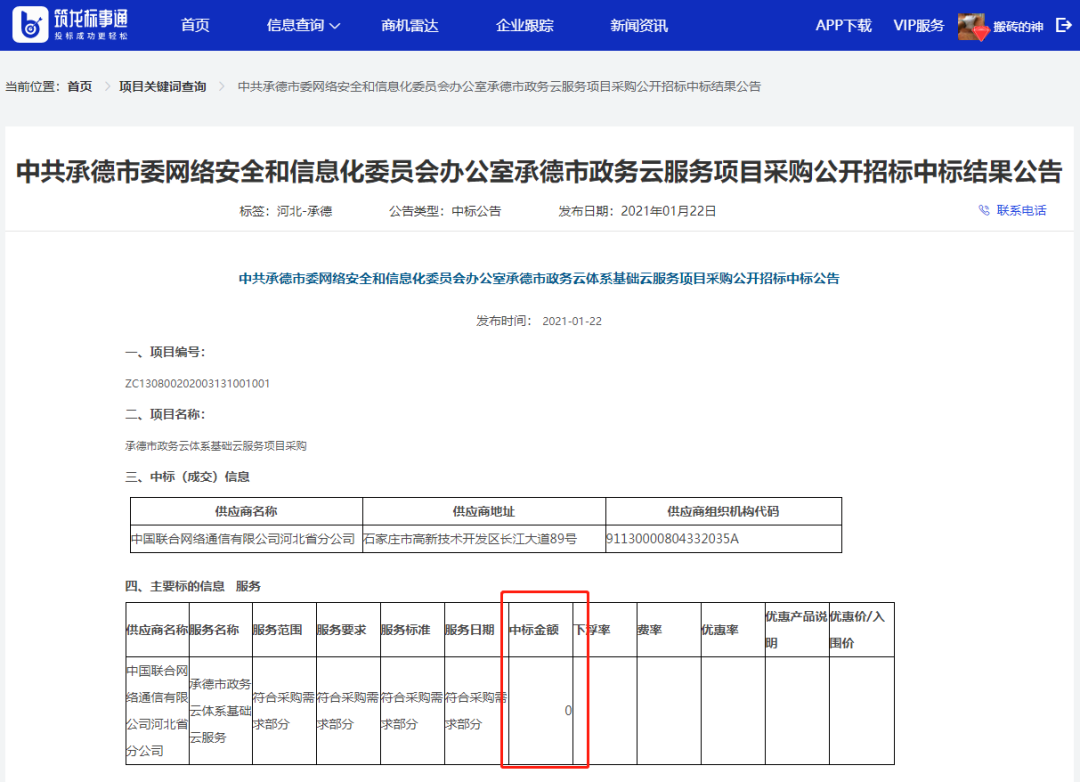Click the 联系电话 link
The image size is (1080, 782).
point(1021,210)
